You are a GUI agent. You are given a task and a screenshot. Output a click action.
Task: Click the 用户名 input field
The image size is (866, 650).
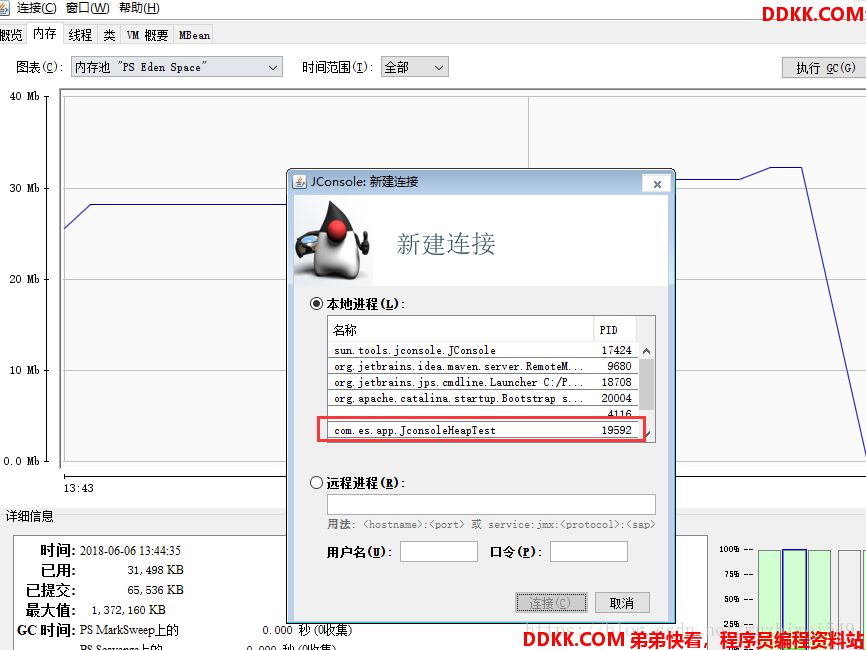point(439,551)
